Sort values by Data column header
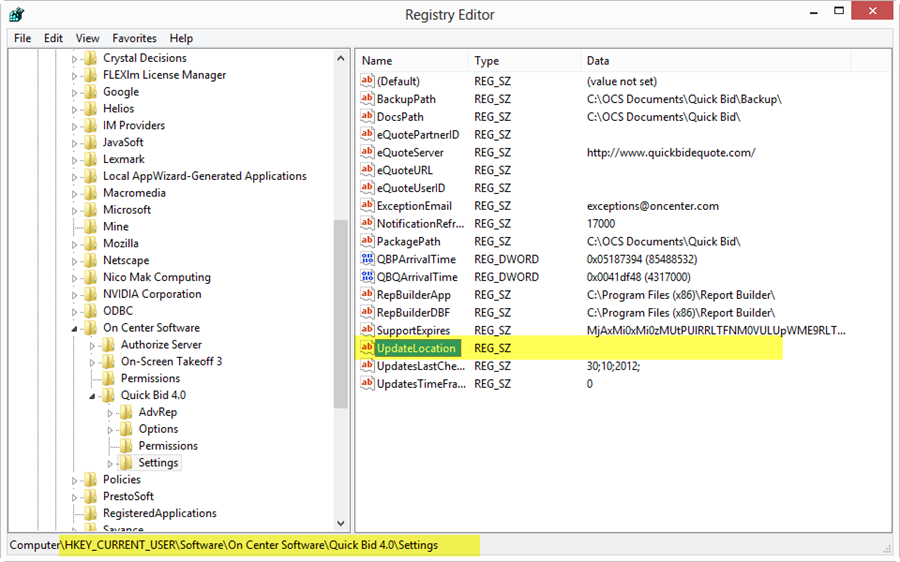 coord(716,60)
